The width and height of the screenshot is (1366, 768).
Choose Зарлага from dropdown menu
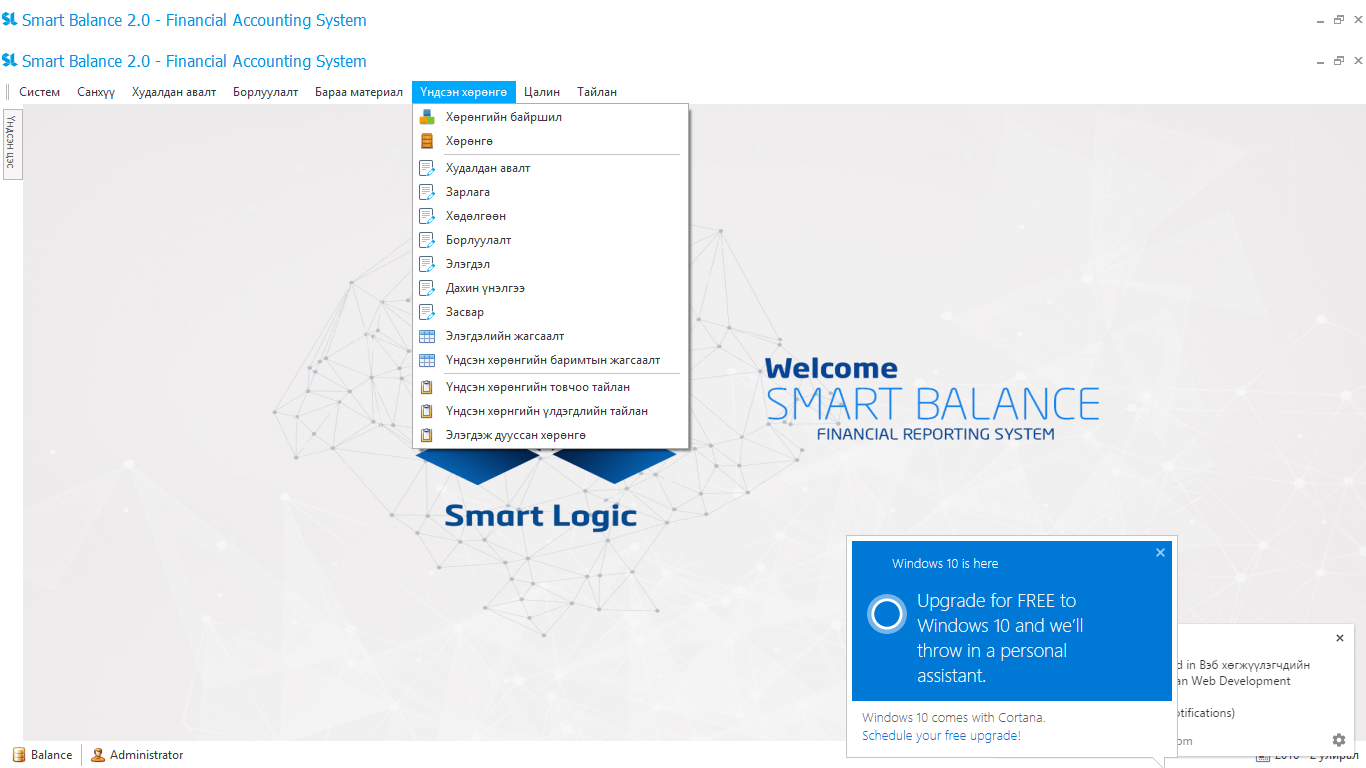coord(550,192)
